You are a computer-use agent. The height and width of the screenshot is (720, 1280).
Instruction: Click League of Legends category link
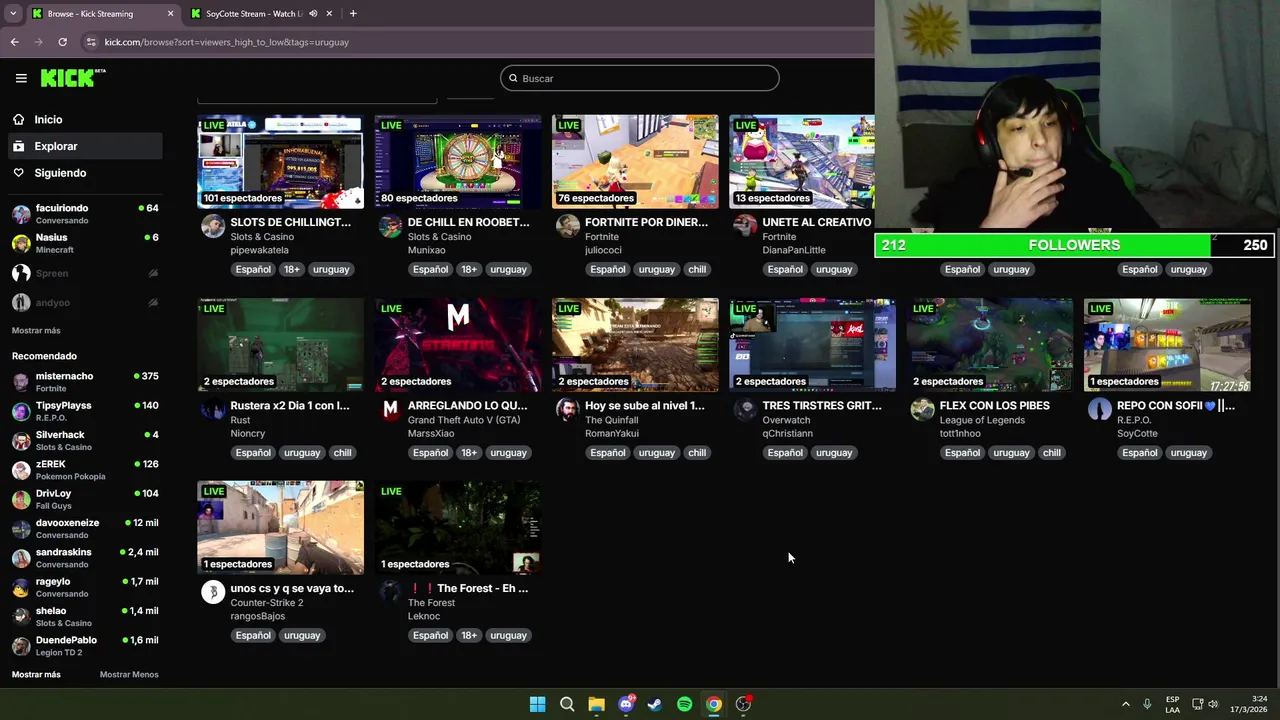982,420
